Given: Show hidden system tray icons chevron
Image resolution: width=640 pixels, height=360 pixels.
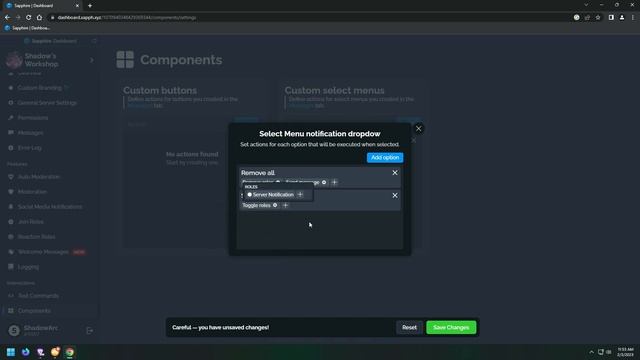Looking at the screenshot, I should [591, 352].
